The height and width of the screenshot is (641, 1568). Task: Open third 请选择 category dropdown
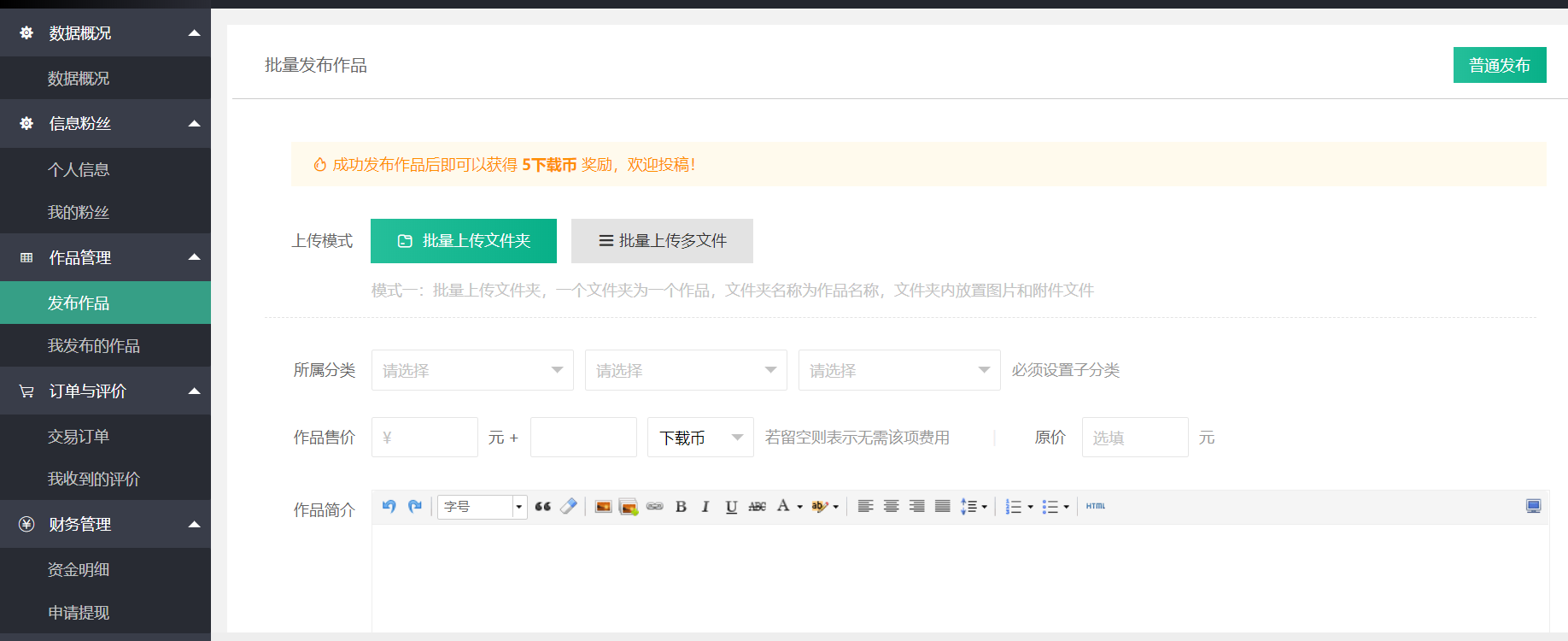tap(899, 370)
